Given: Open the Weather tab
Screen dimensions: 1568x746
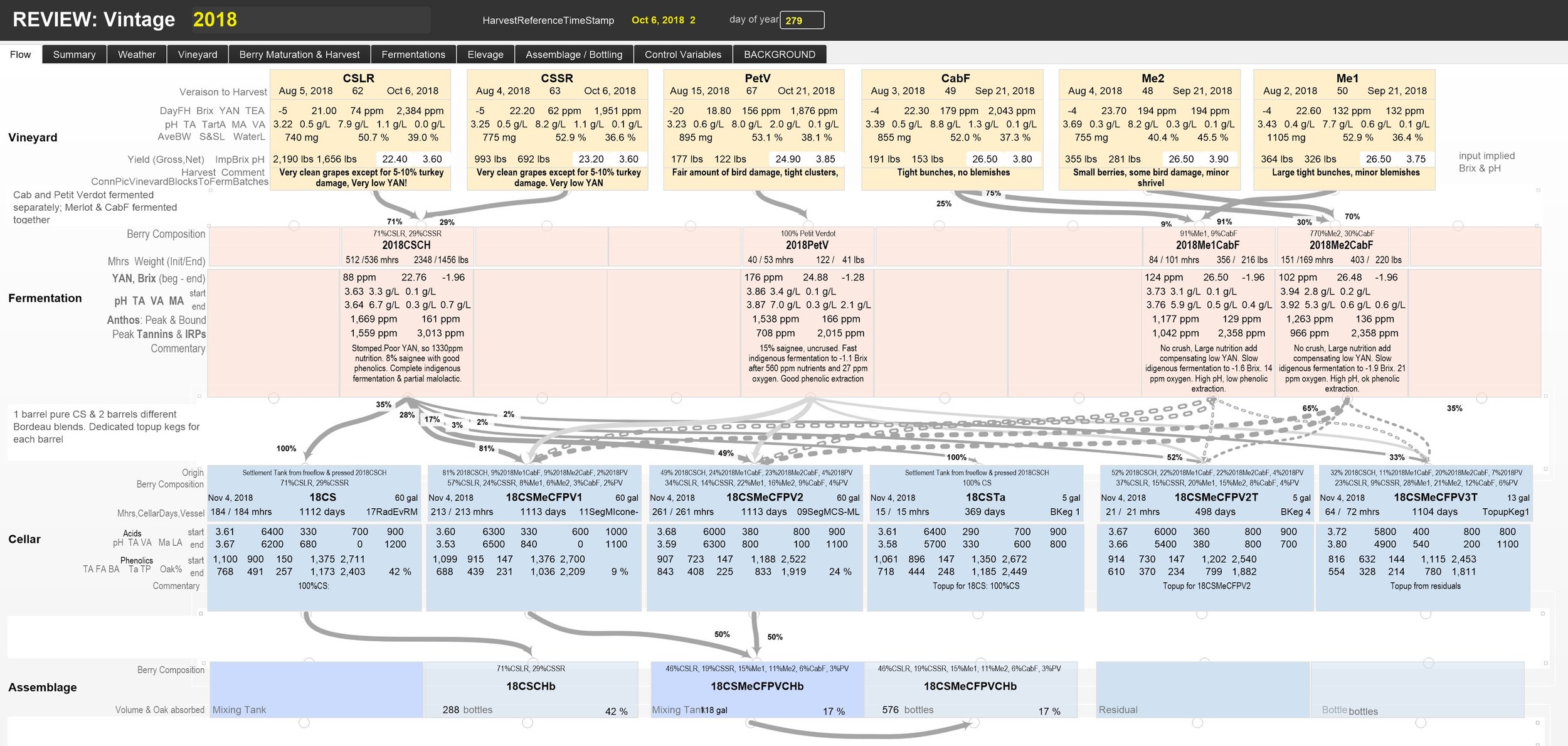Looking at the screenshot, I should click(x=137, y=55).
